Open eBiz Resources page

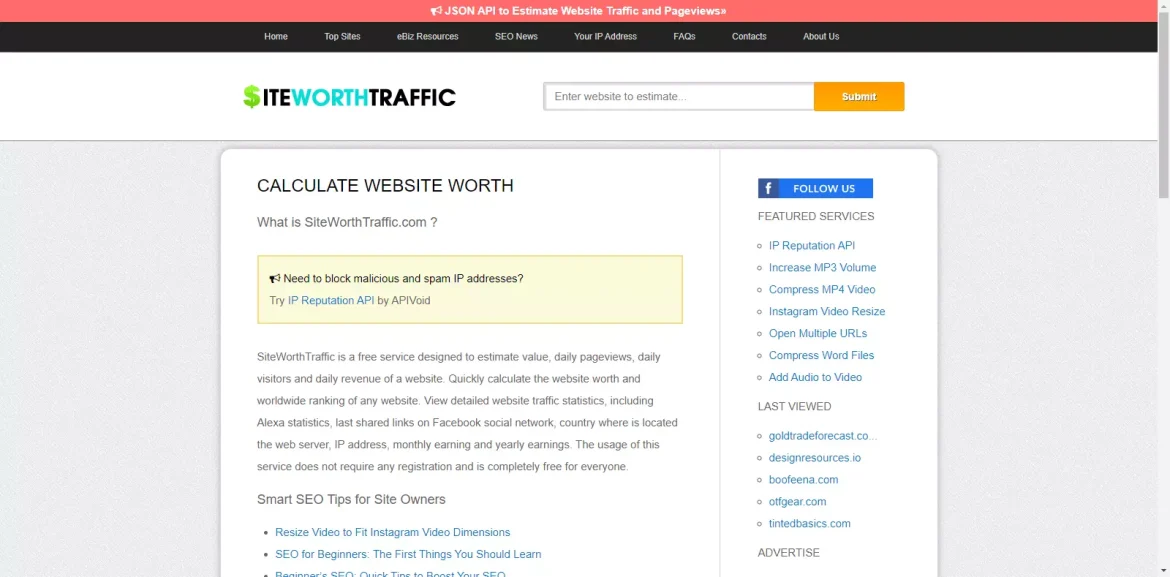point(428,37)
